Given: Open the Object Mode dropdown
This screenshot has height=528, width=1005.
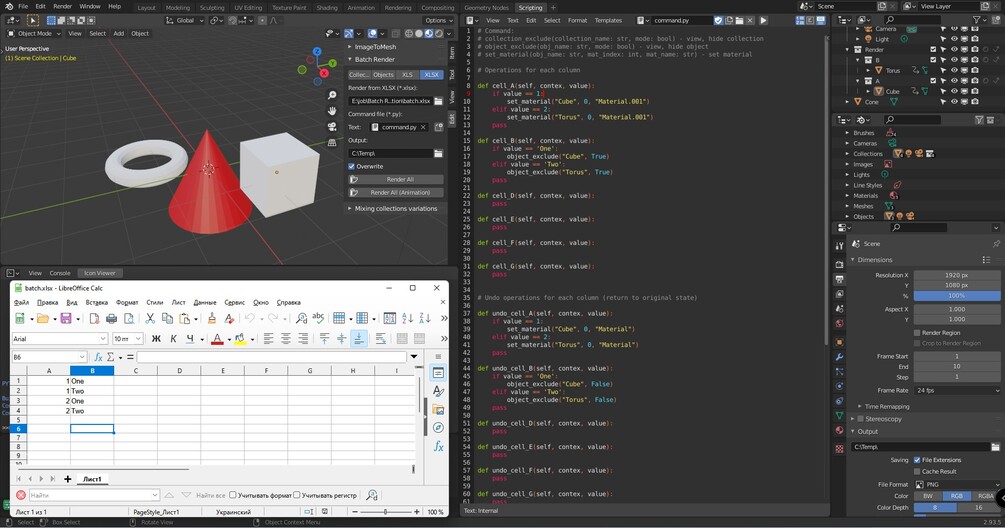Looking at the screenshot, I should 34,33.
